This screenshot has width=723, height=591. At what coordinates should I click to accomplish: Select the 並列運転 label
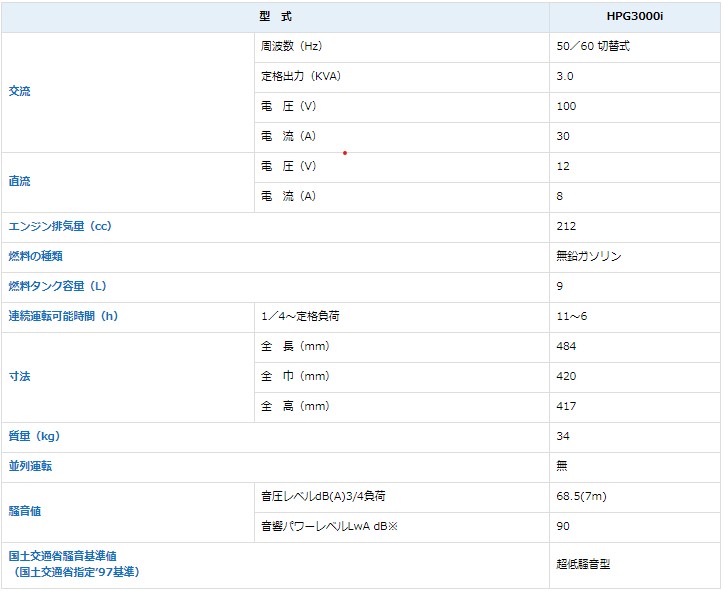click(x=30, y=466)
